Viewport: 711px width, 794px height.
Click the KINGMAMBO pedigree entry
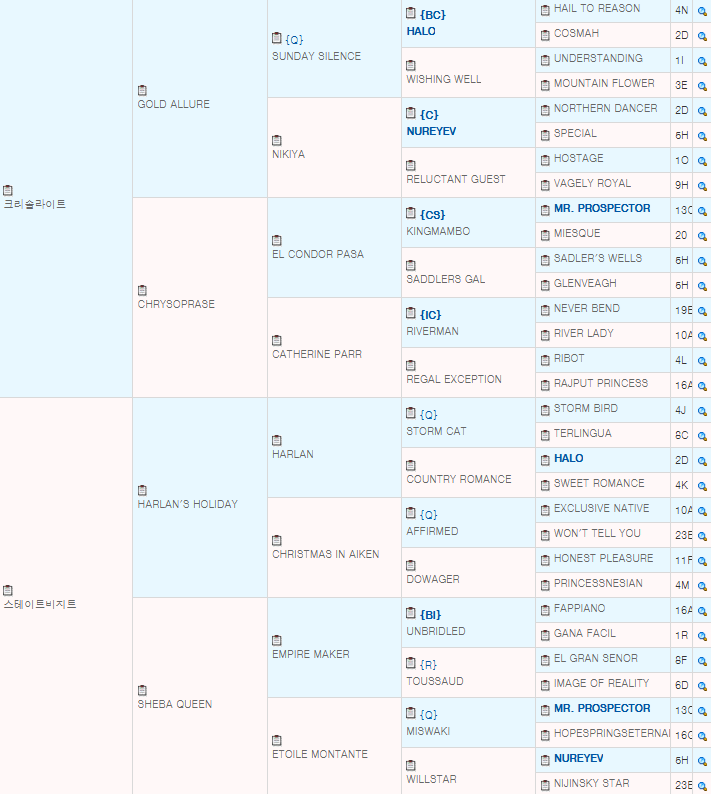438,231
